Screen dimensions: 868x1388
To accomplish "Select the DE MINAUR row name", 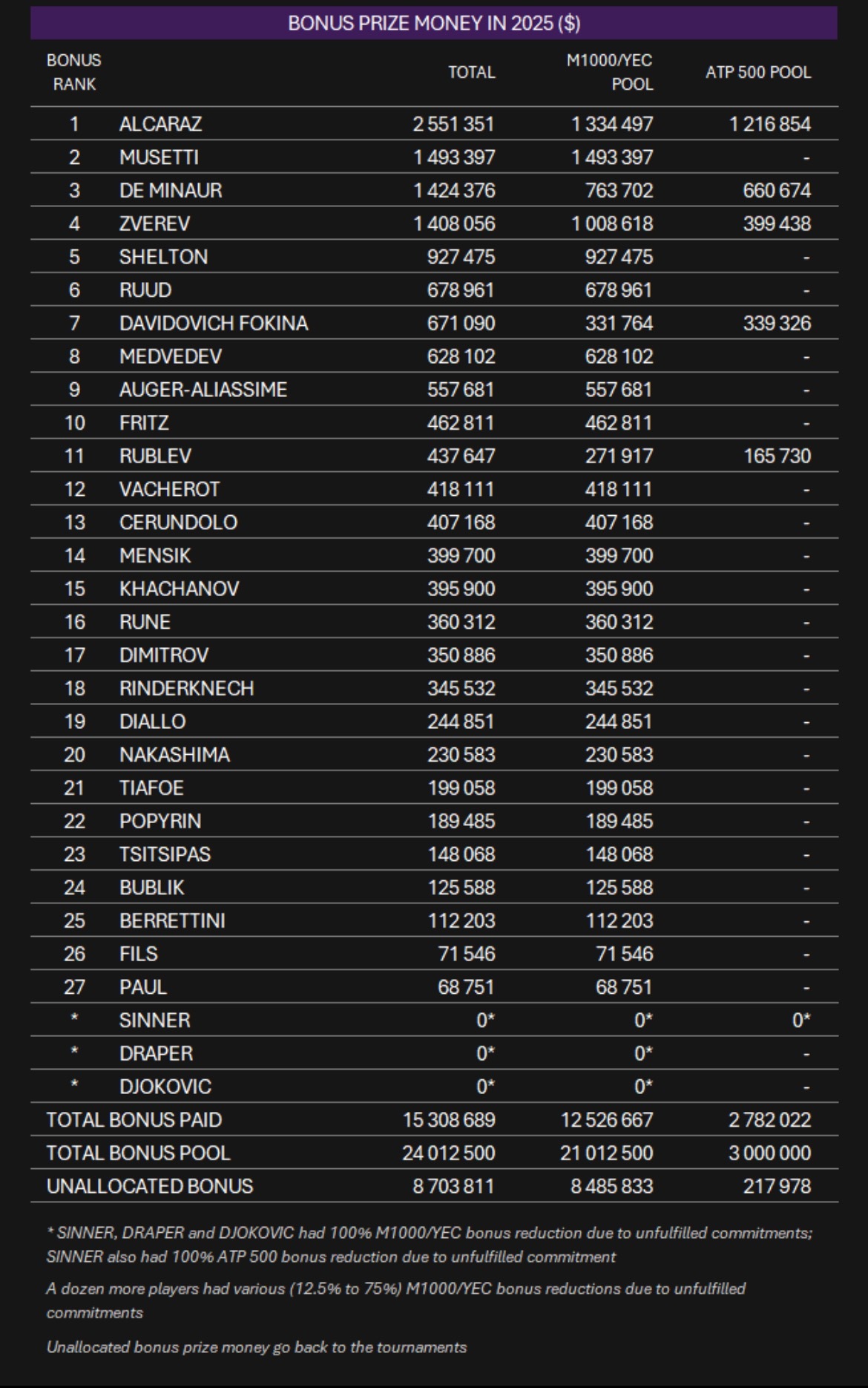I will pos(170,191).
